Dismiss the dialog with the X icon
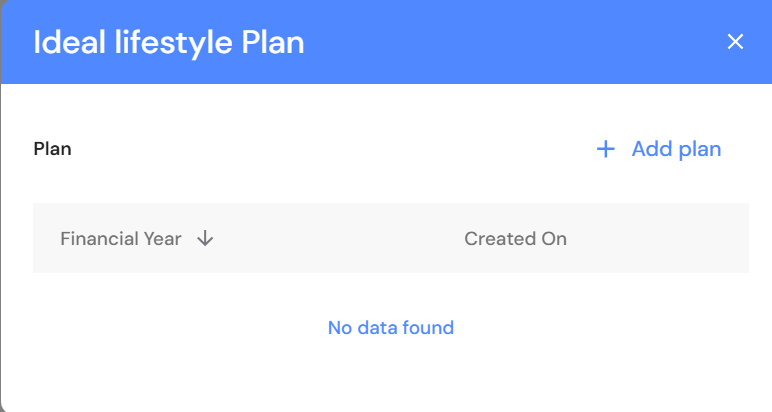 [x=735, y=42]
